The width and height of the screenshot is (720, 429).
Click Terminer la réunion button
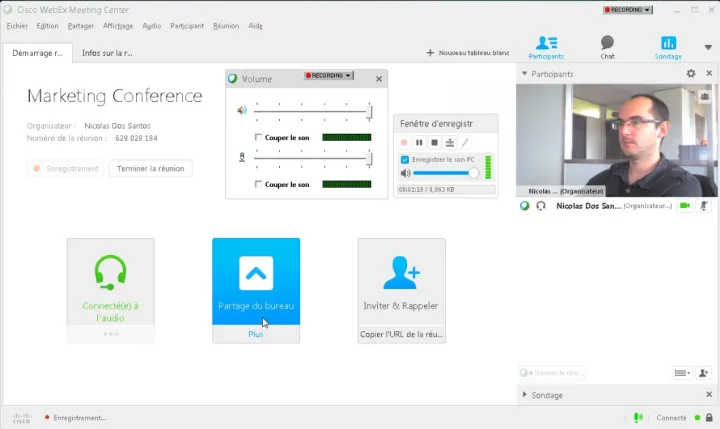[150, 168]
